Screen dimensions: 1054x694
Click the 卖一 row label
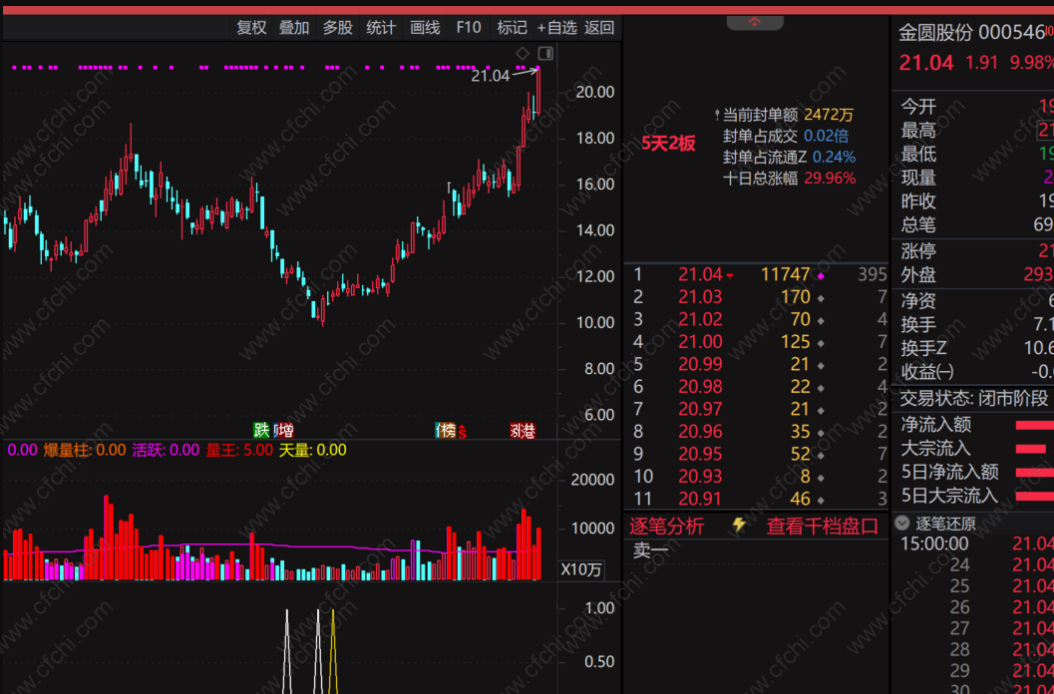click(651, 551)
